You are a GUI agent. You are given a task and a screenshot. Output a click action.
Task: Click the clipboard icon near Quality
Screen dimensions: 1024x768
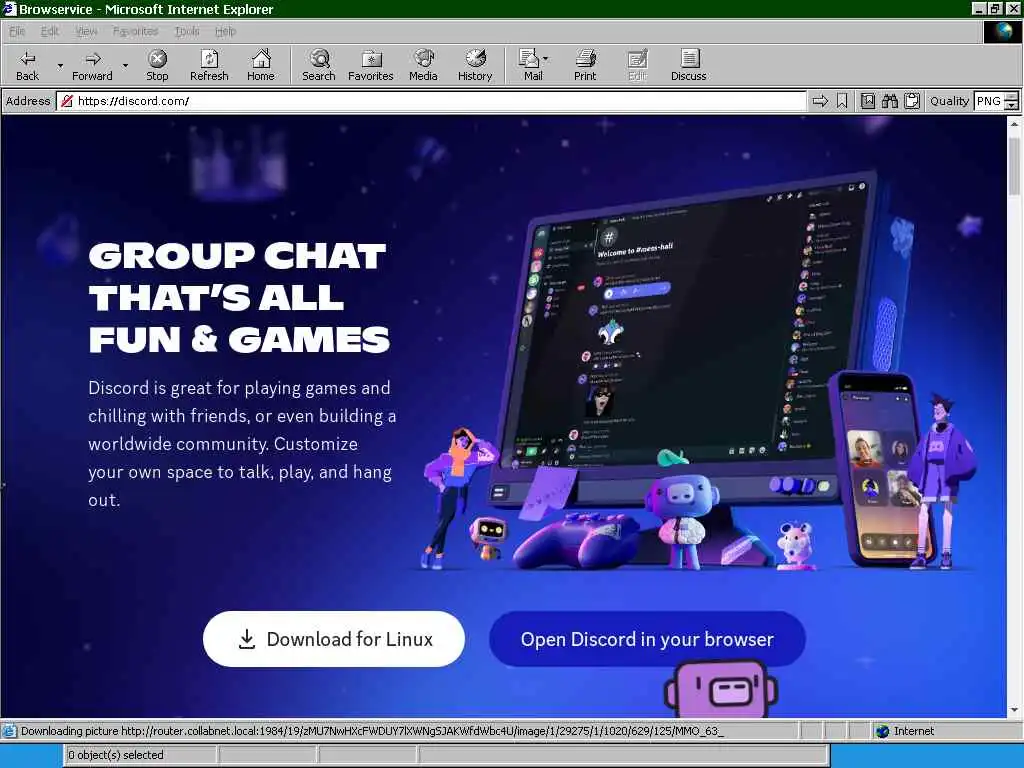912,101
